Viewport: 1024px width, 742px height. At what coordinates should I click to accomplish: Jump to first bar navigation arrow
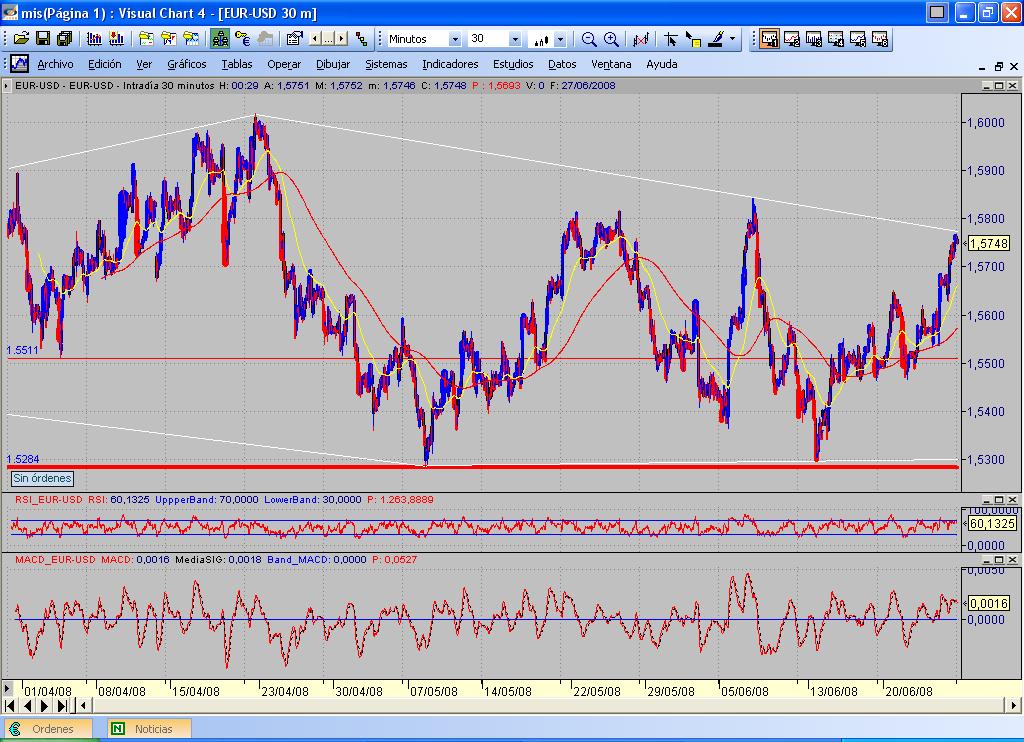click(x=10, y=705)
